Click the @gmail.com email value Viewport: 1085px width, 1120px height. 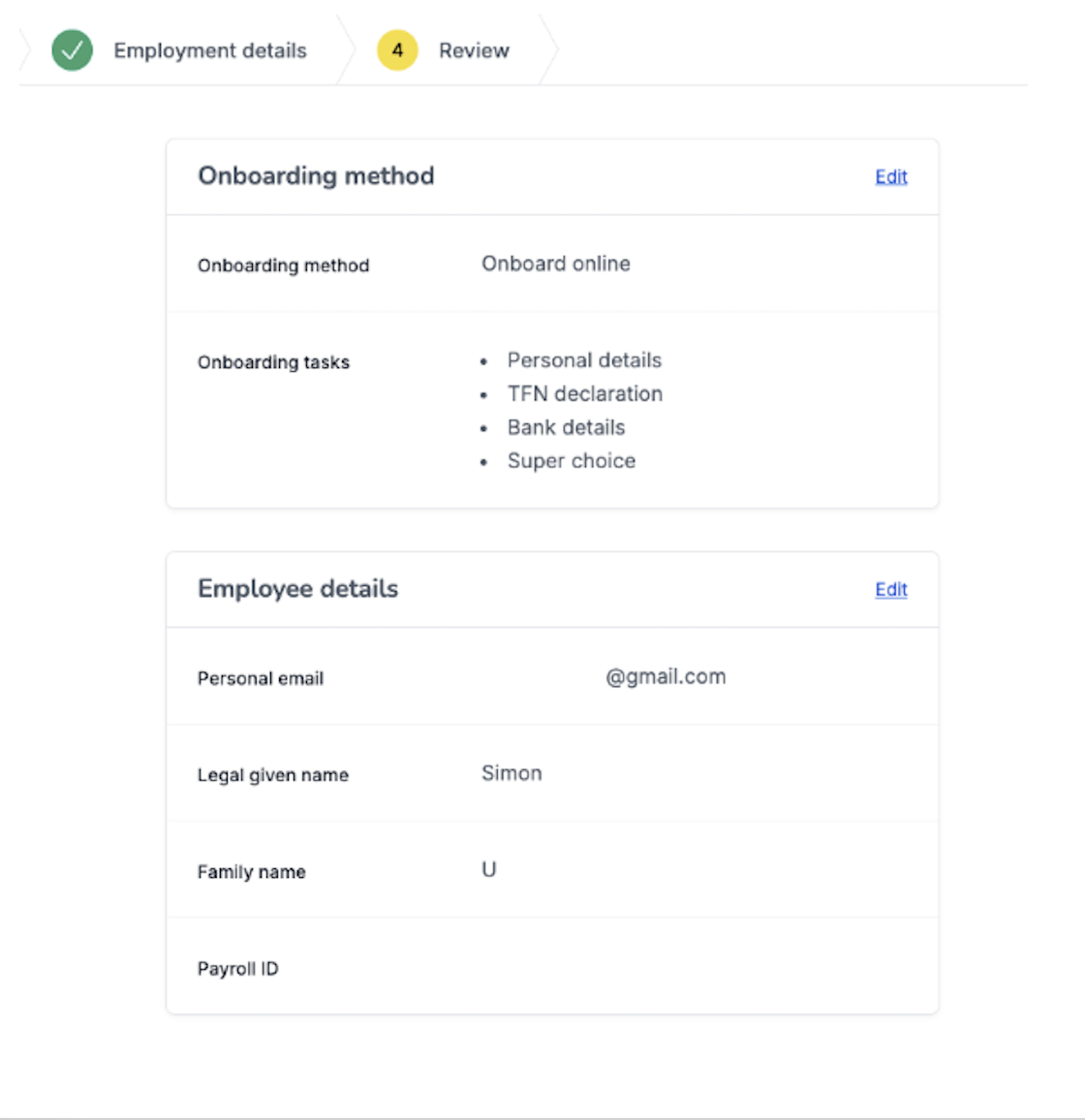coord(666,676)
